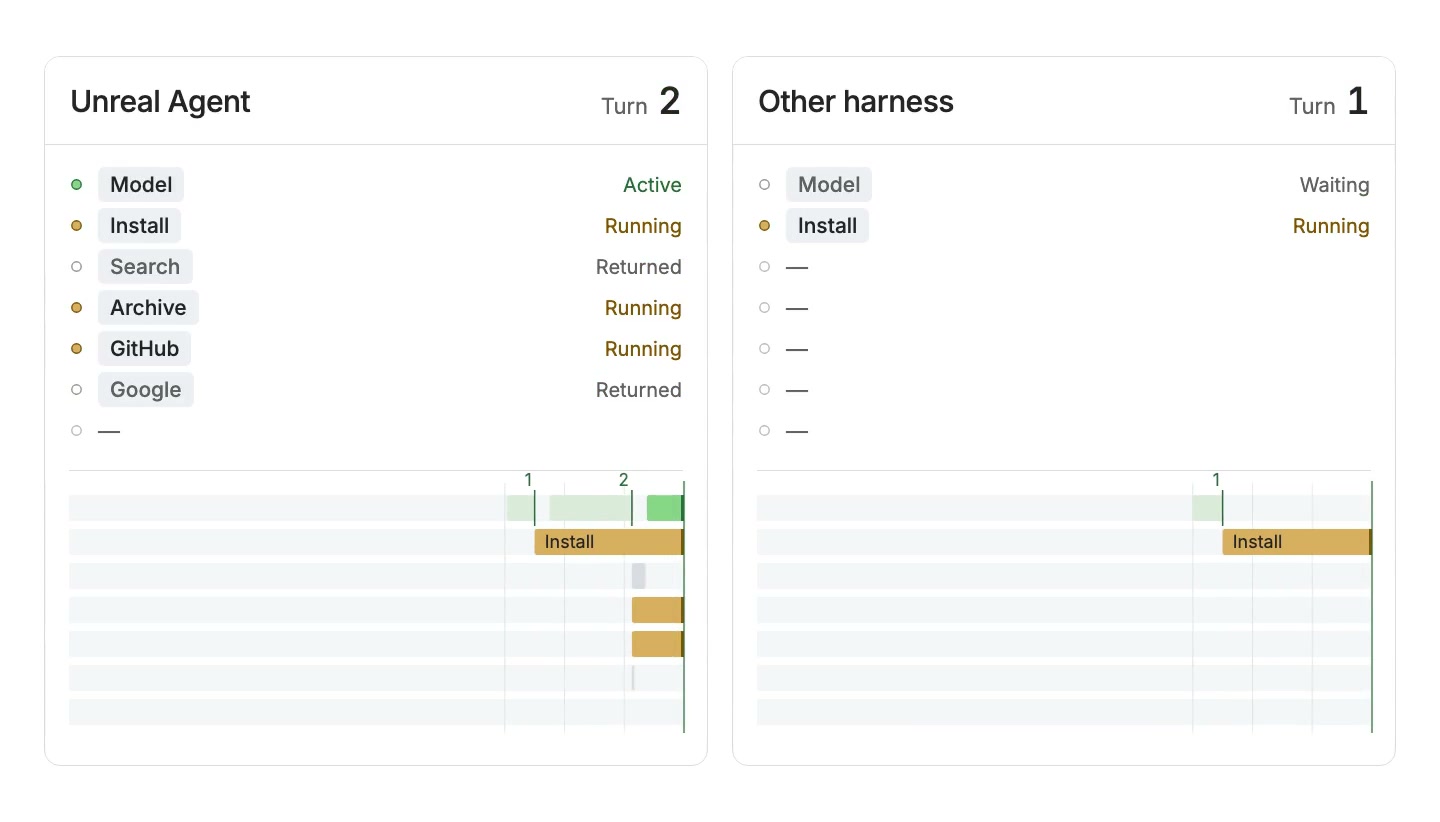Click the "Waiting" status in Other harness
Image resolution: width=1440 pixels, height=822 pixels.
pos(1334,185)
